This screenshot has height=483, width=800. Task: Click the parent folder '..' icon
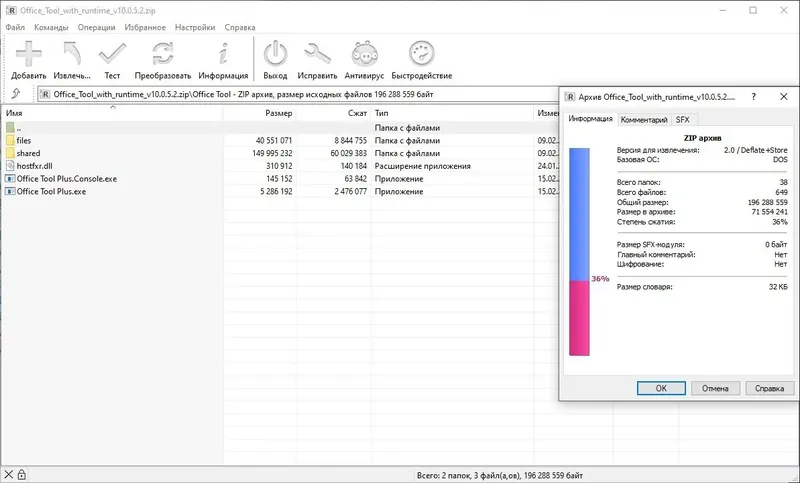point(10,128)
